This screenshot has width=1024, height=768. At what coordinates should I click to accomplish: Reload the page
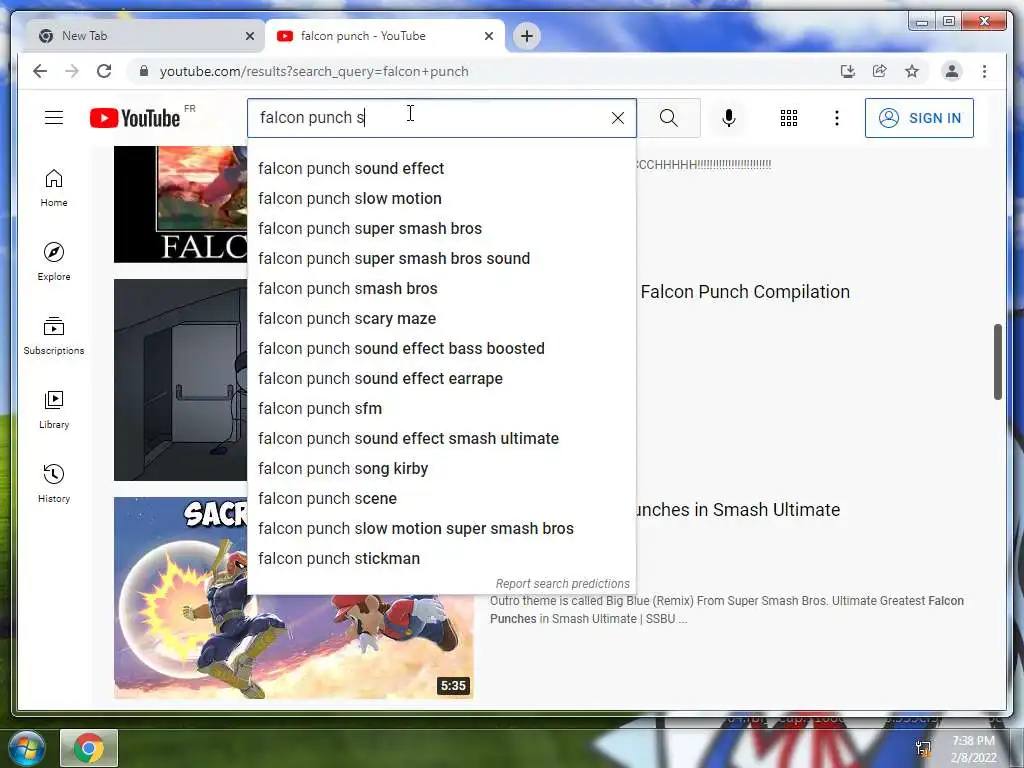pyautogui.click(x=104, y=71)
